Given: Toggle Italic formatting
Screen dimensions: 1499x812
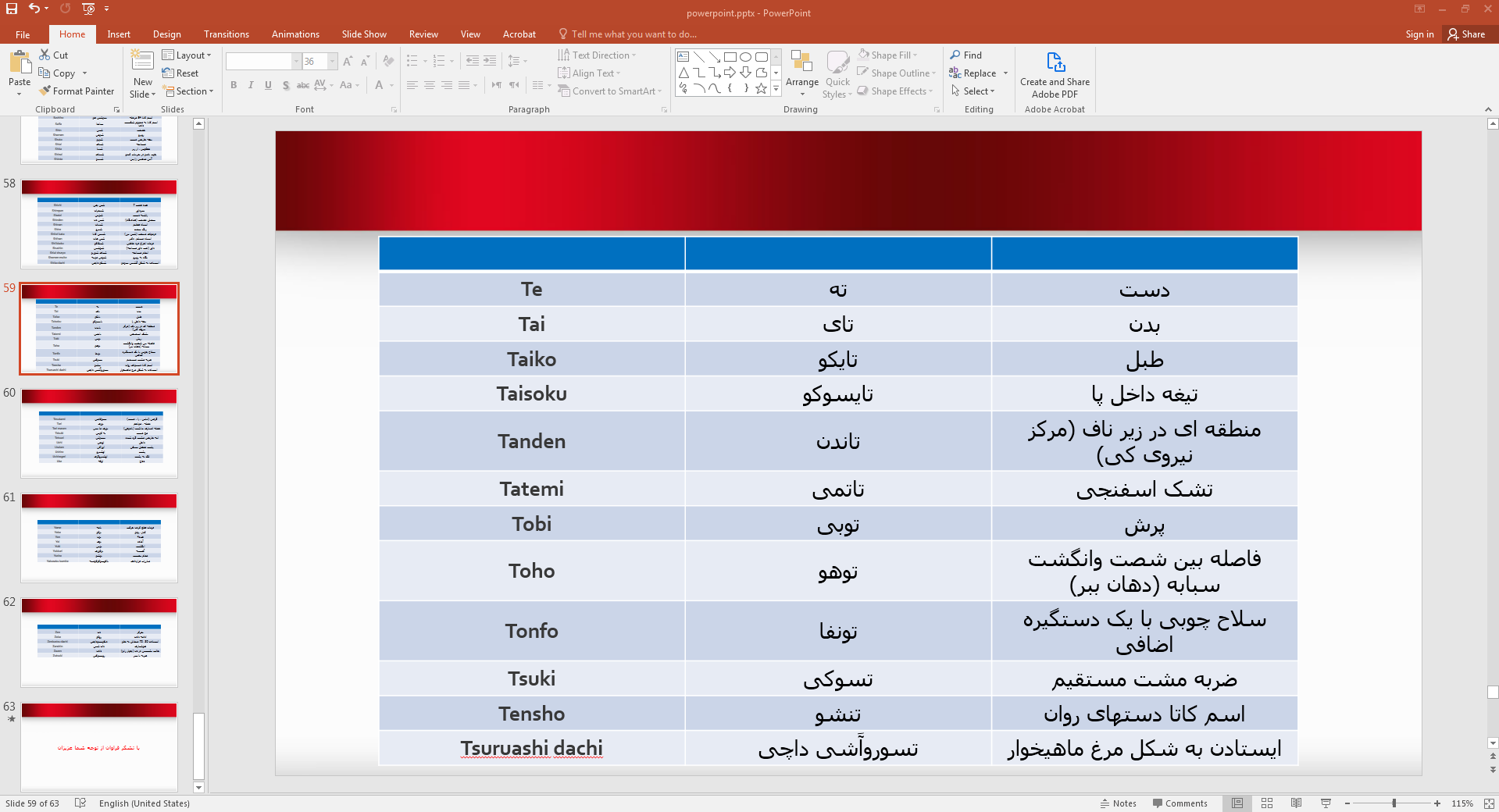Looking at the screenshot, I should (x=251, y=85).
